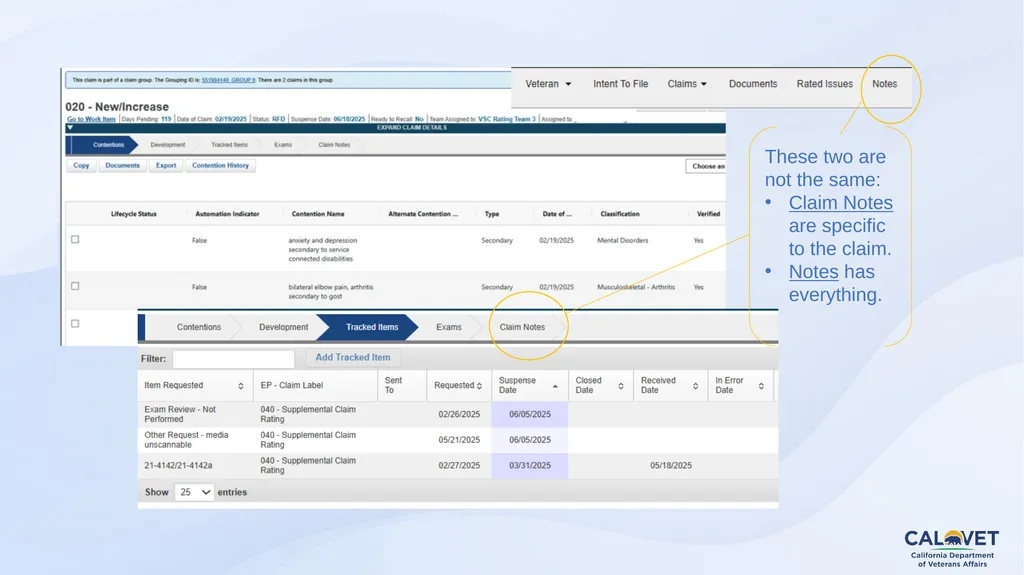The image size is (1024, 575).
Task: Select Exam Review - Not Performed row
Action: [x=457, y=414]
